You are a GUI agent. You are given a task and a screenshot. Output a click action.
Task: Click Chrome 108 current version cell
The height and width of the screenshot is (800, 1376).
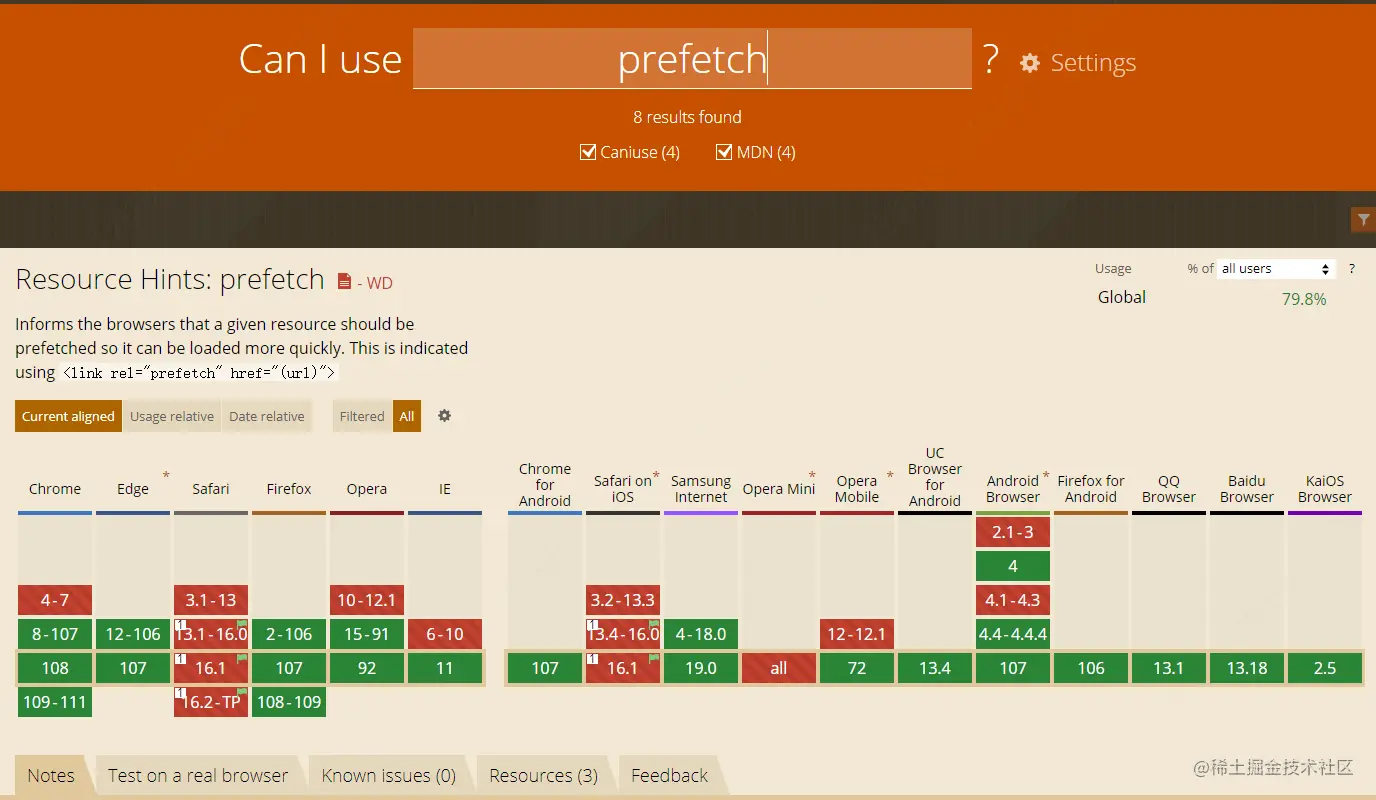pos(55,668)
